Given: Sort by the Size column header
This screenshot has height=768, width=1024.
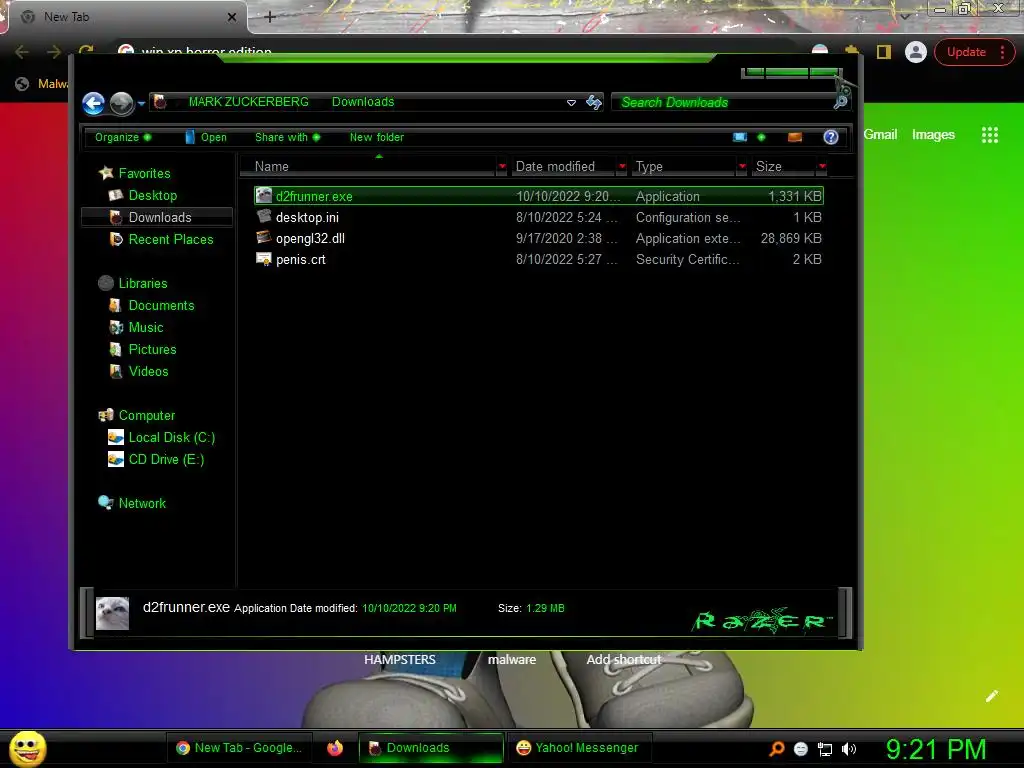Looking at the screenshot, I should [784, 167].
